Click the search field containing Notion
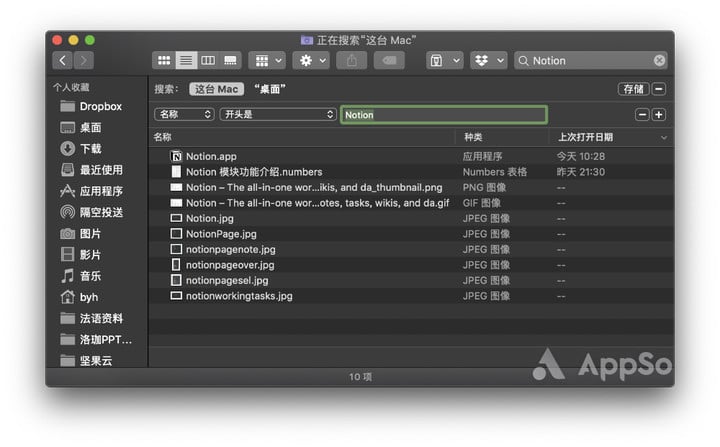Screen dimensions: 720x447 tap(591, 60)
